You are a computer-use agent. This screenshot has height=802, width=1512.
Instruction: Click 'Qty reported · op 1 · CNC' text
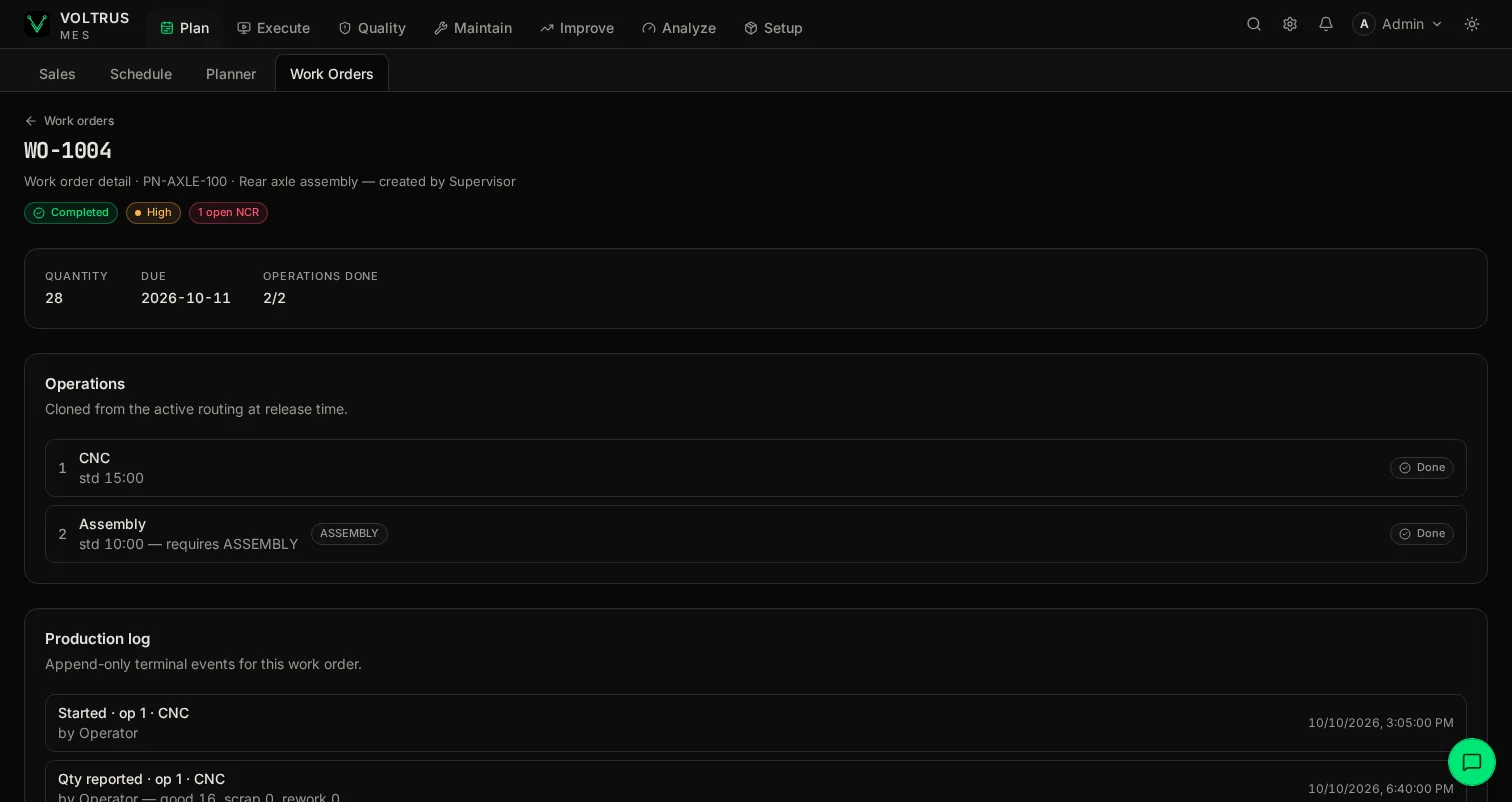pyautogui.click(x=141, y=779)
